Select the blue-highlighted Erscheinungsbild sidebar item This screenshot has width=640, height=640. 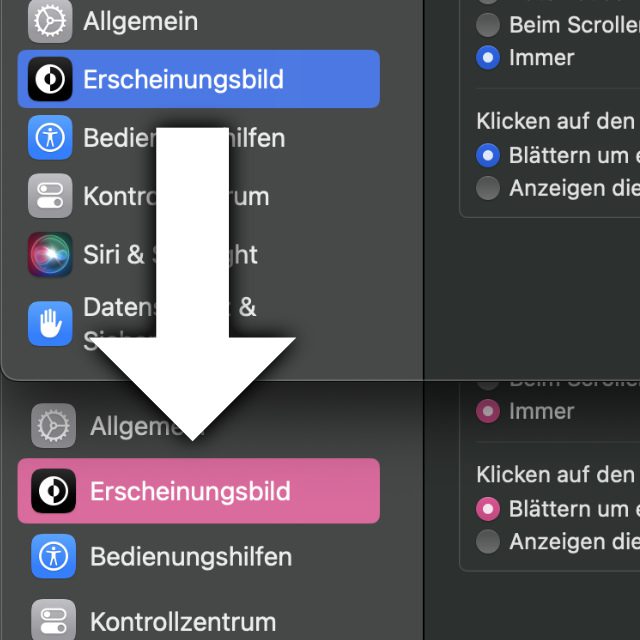click(x=199, y=79)
